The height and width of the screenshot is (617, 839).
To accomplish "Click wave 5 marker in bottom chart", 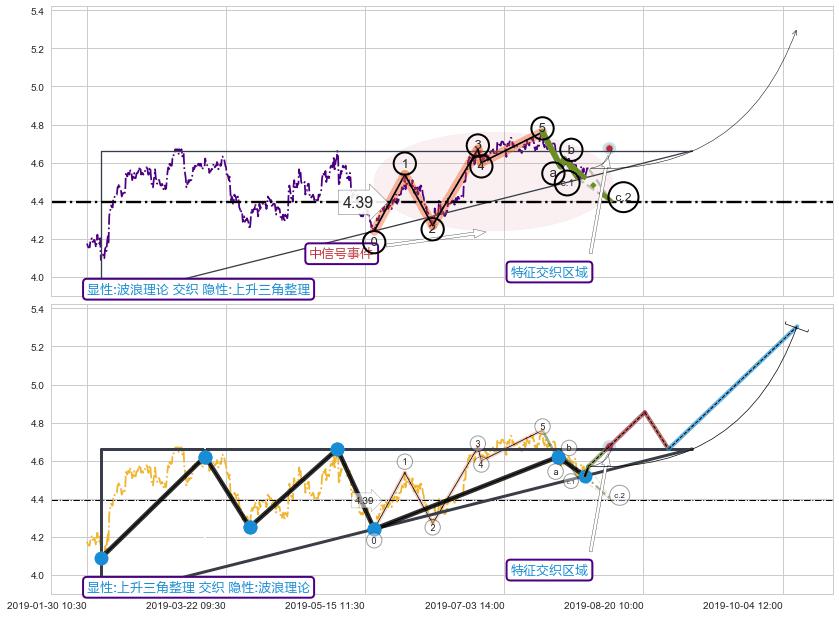I will click(542, 426).
